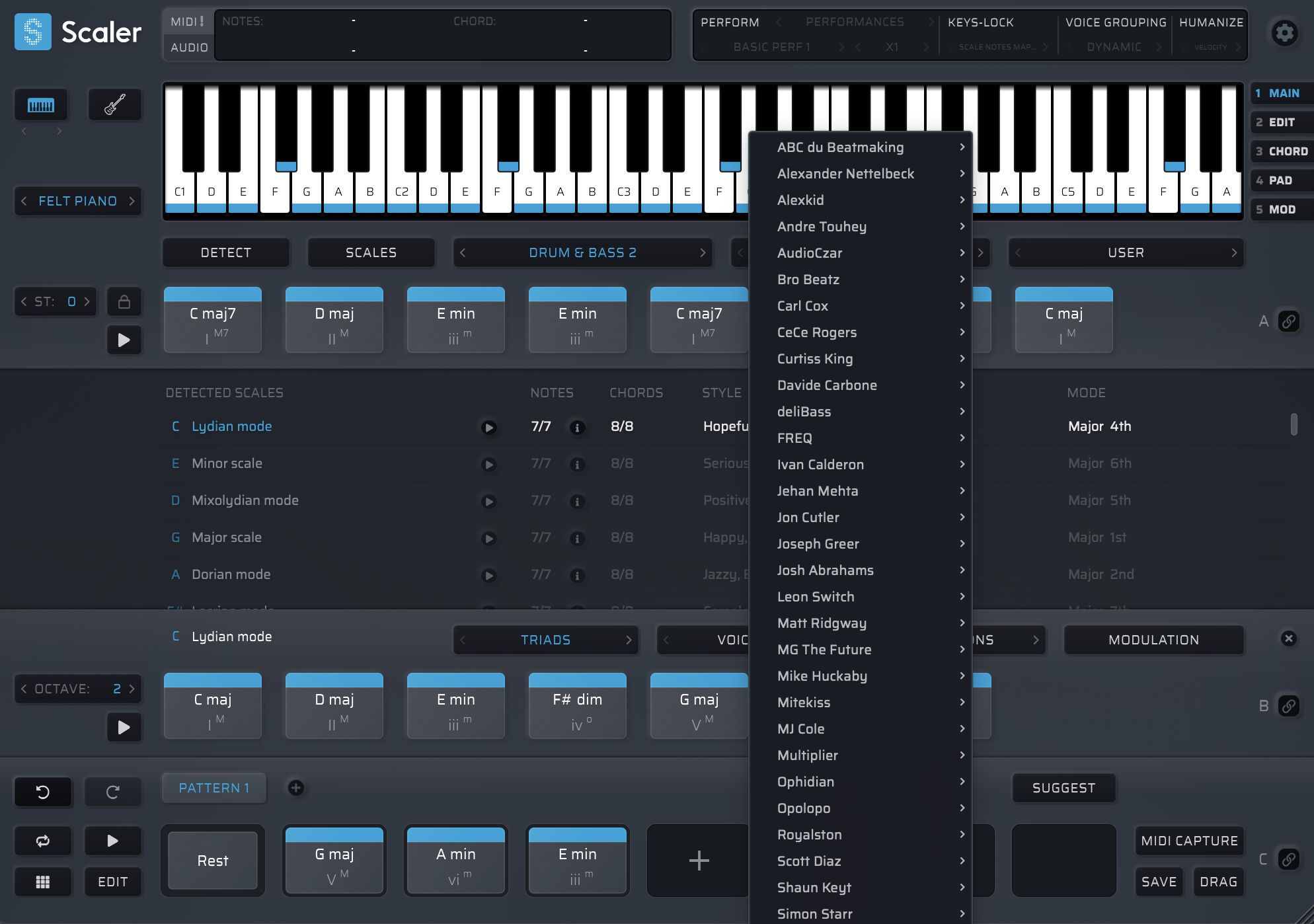1314x924 pixels.
Task: Add a new pattern with plus icon
Action: click(296, 788)
